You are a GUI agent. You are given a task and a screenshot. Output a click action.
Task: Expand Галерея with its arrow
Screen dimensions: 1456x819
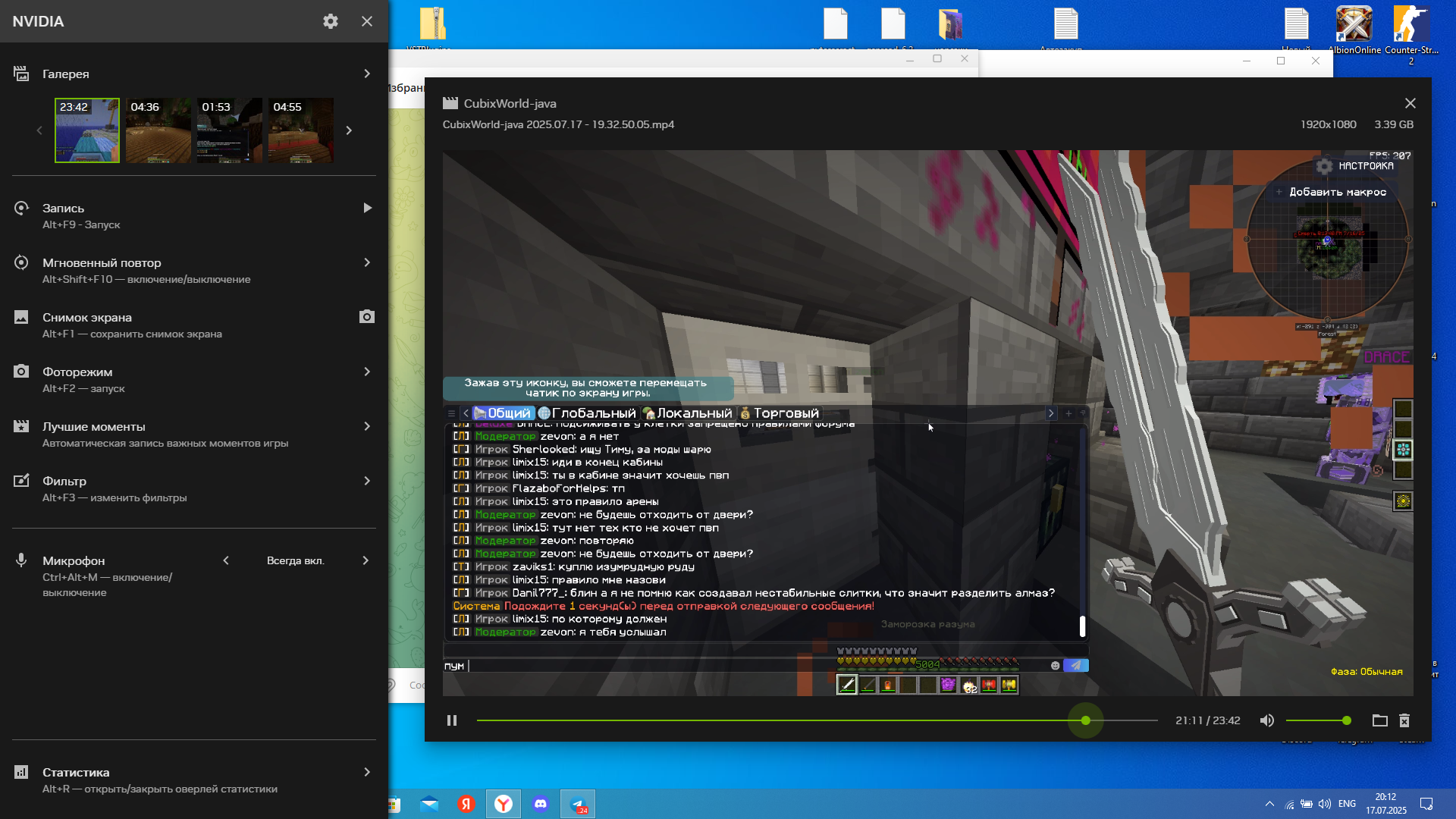[x=367, y=74]
